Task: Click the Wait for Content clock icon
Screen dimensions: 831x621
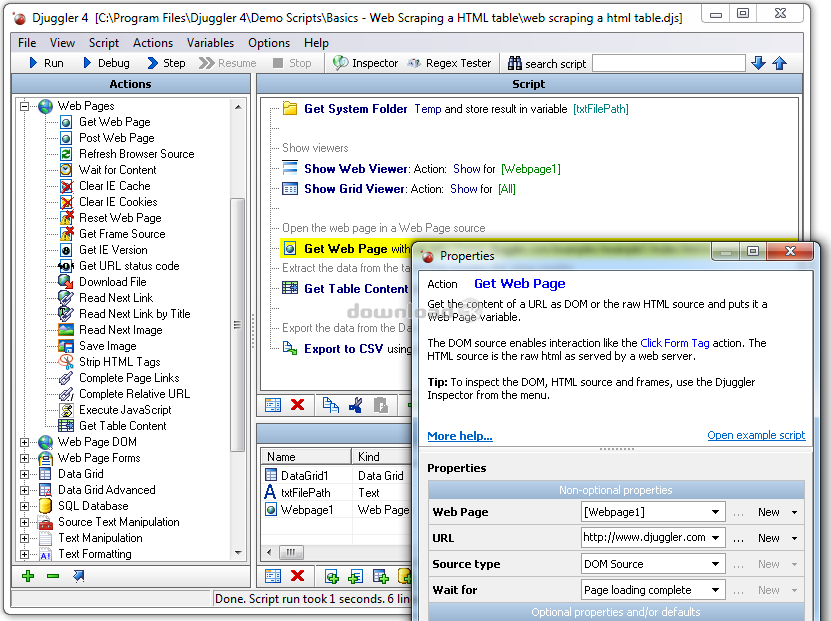Action: pos(66,170)
